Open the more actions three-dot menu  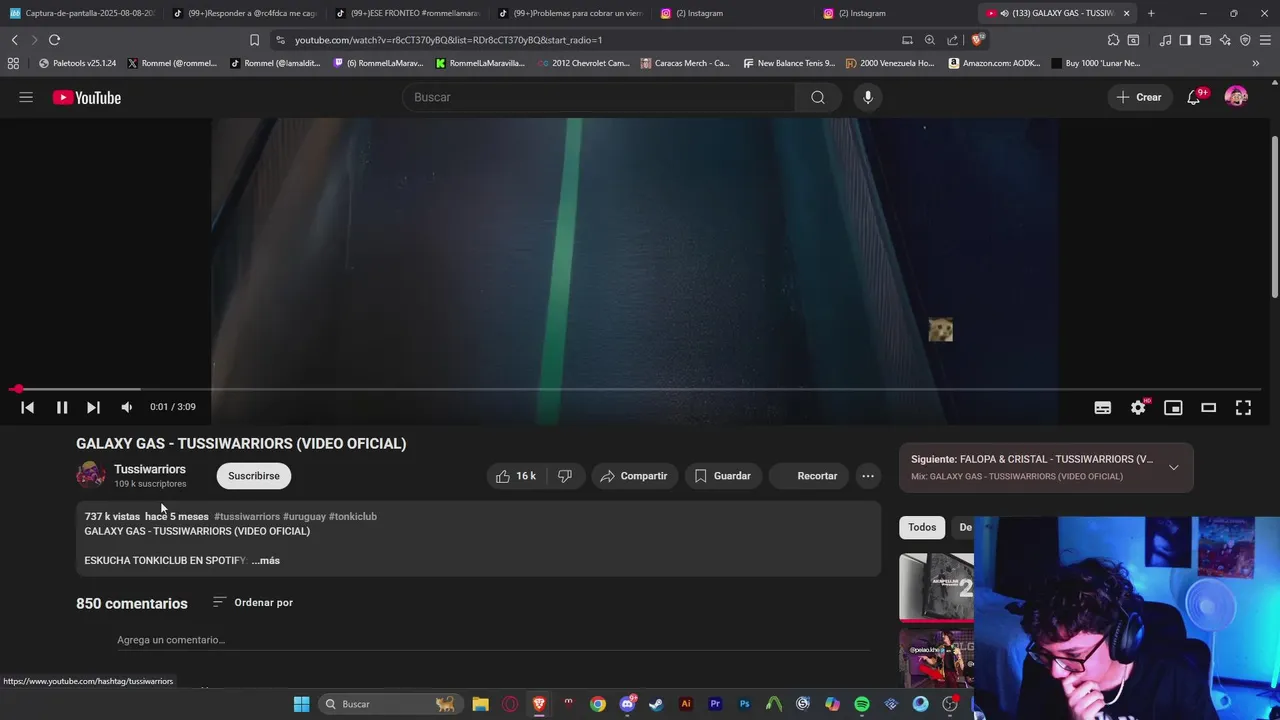(868, 476)
